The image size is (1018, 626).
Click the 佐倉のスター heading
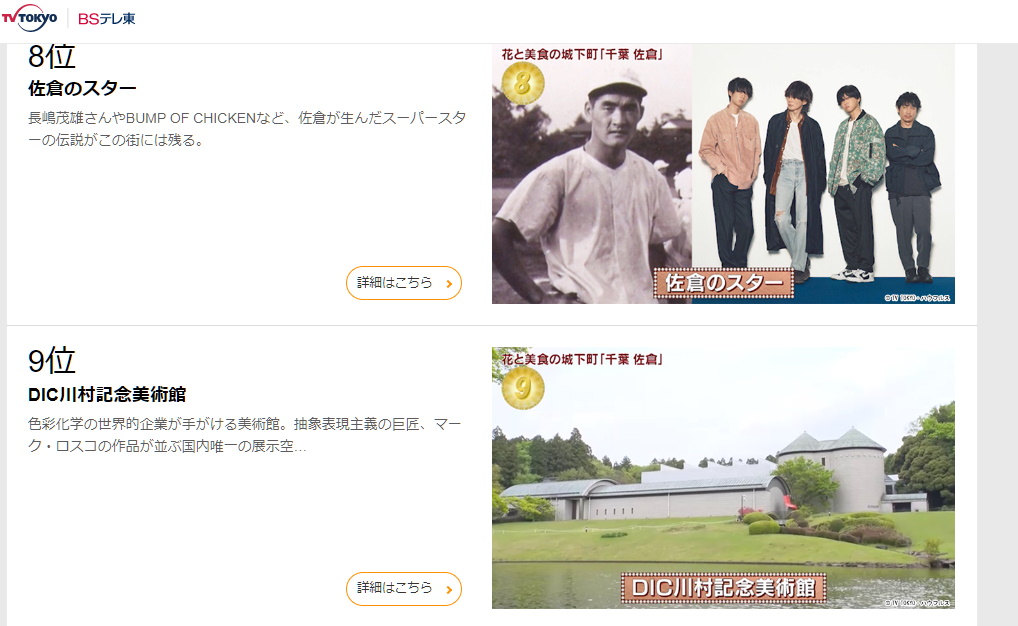[82, 88]
